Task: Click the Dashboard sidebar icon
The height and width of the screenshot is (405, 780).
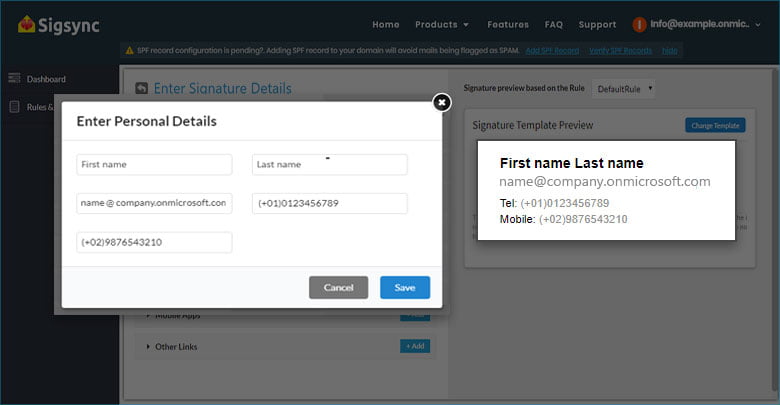Action: 14,79
